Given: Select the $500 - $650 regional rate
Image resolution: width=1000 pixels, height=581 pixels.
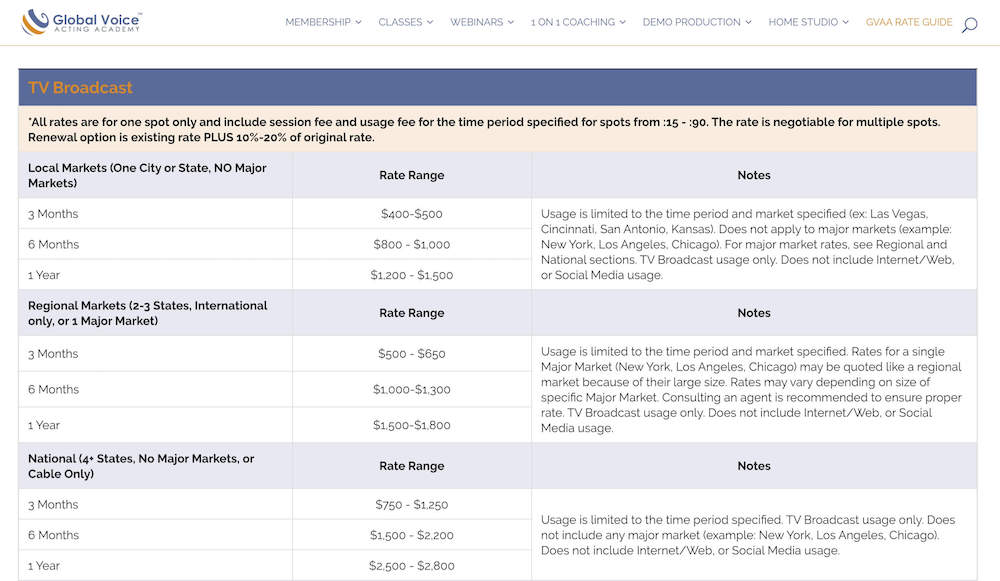Looking at the screenshot, I should tap(411, 354).
